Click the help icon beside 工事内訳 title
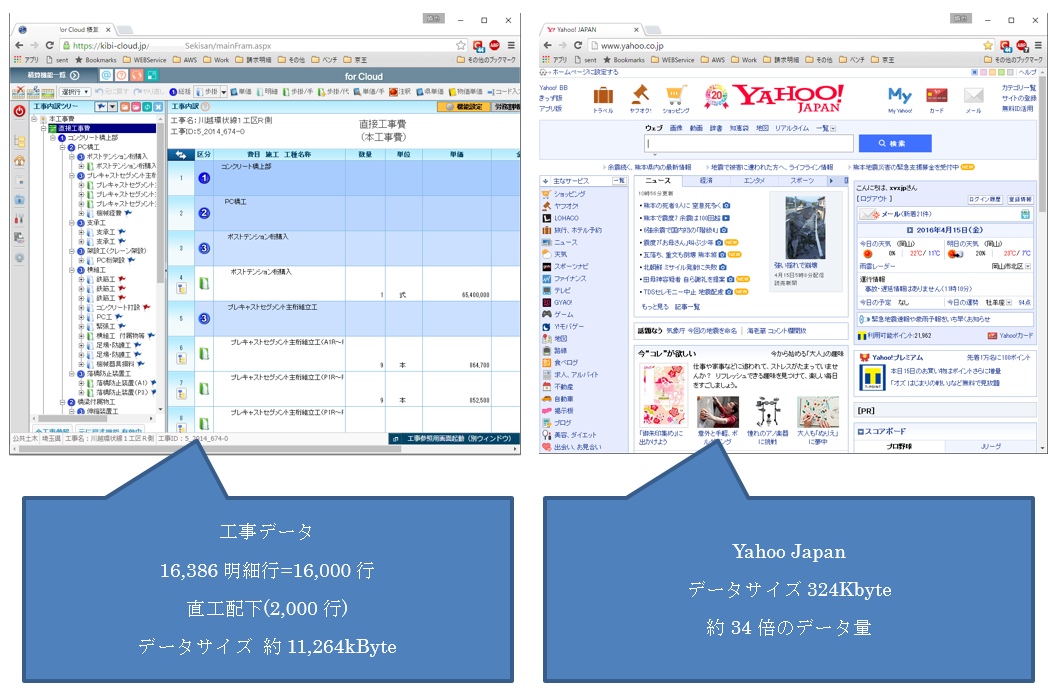 [206, 107]
